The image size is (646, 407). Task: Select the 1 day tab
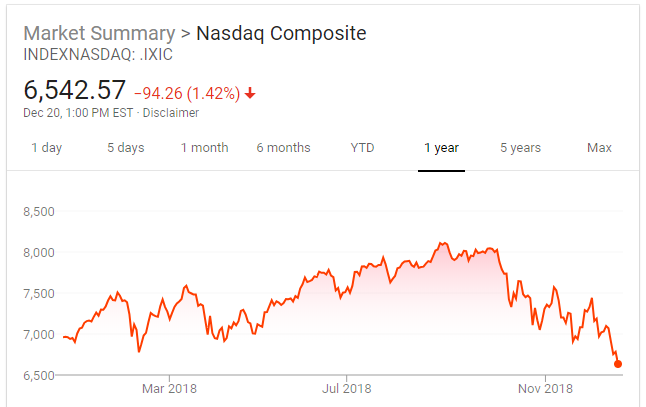coord(47,148)
